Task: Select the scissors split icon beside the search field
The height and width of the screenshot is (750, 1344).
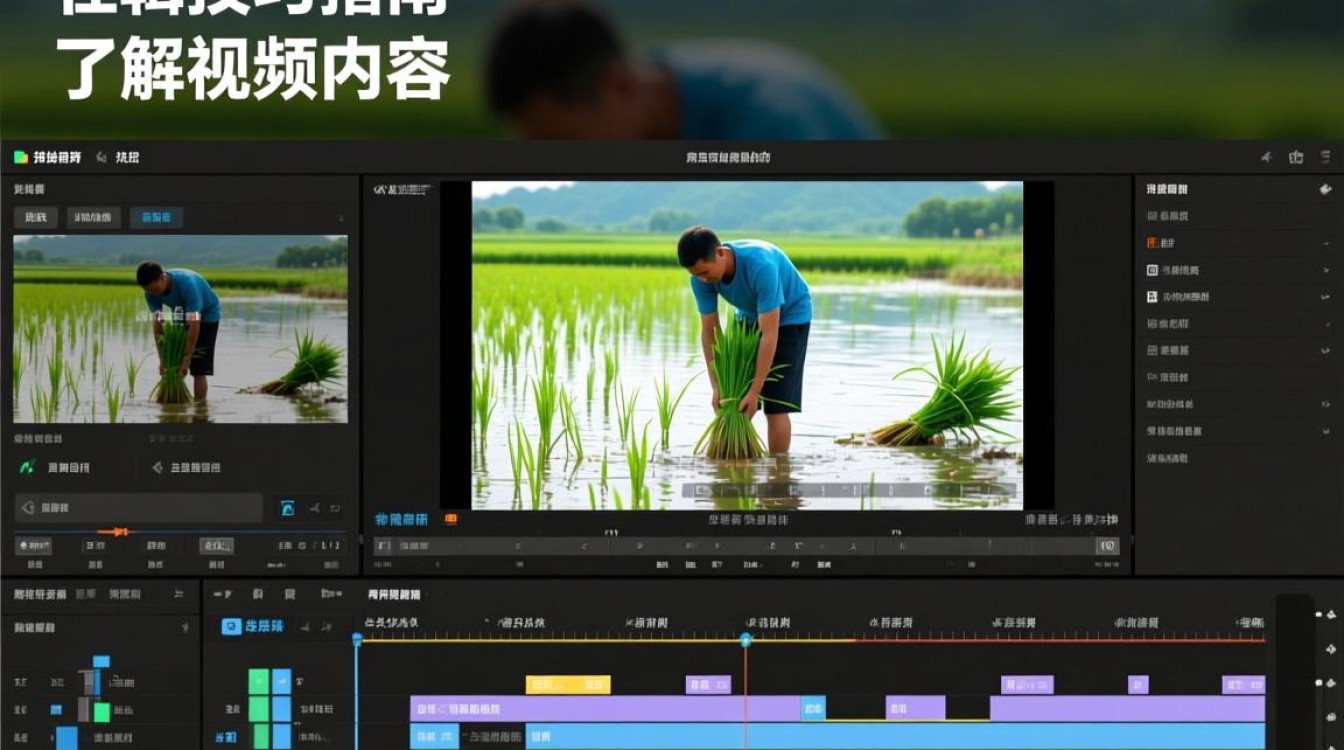Action: (314, 508)
